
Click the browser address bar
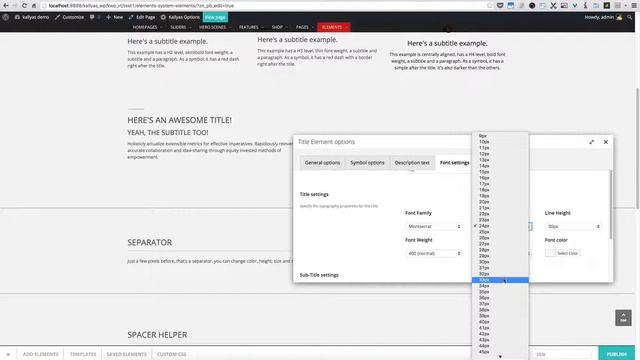[261, 6]
